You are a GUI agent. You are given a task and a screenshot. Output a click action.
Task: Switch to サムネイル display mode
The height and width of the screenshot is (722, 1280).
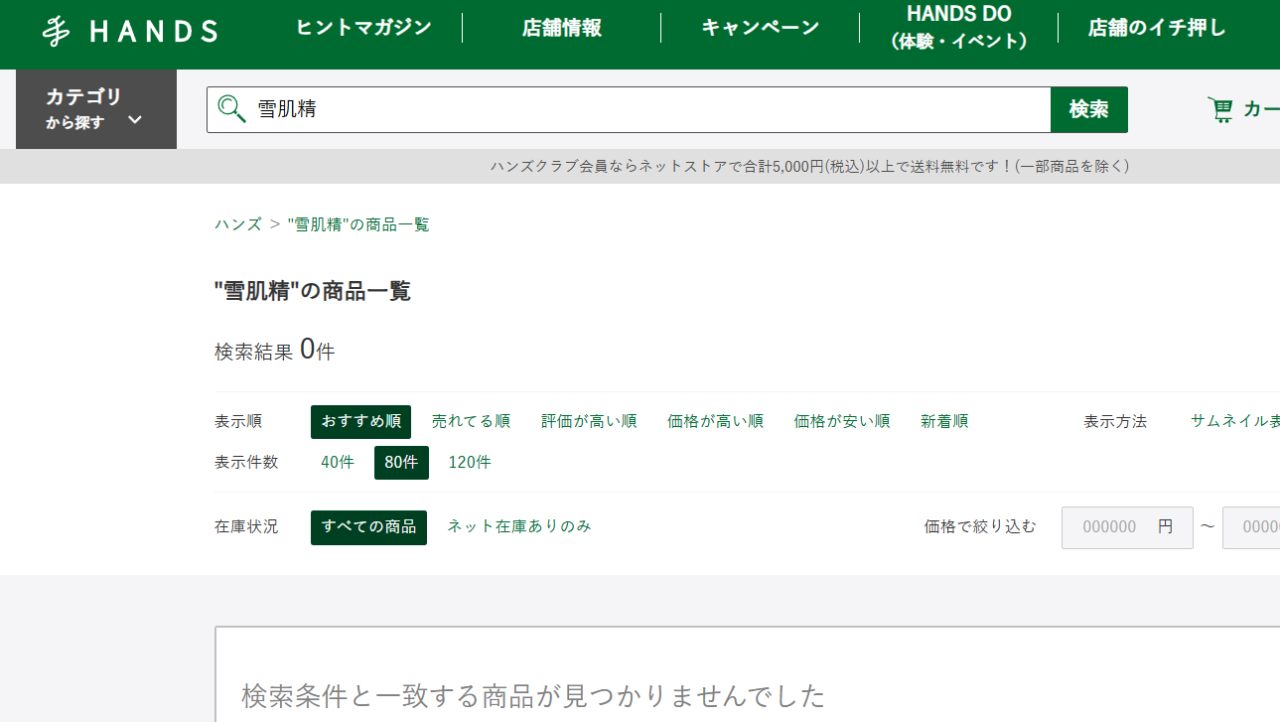[x=1235, y=422]
